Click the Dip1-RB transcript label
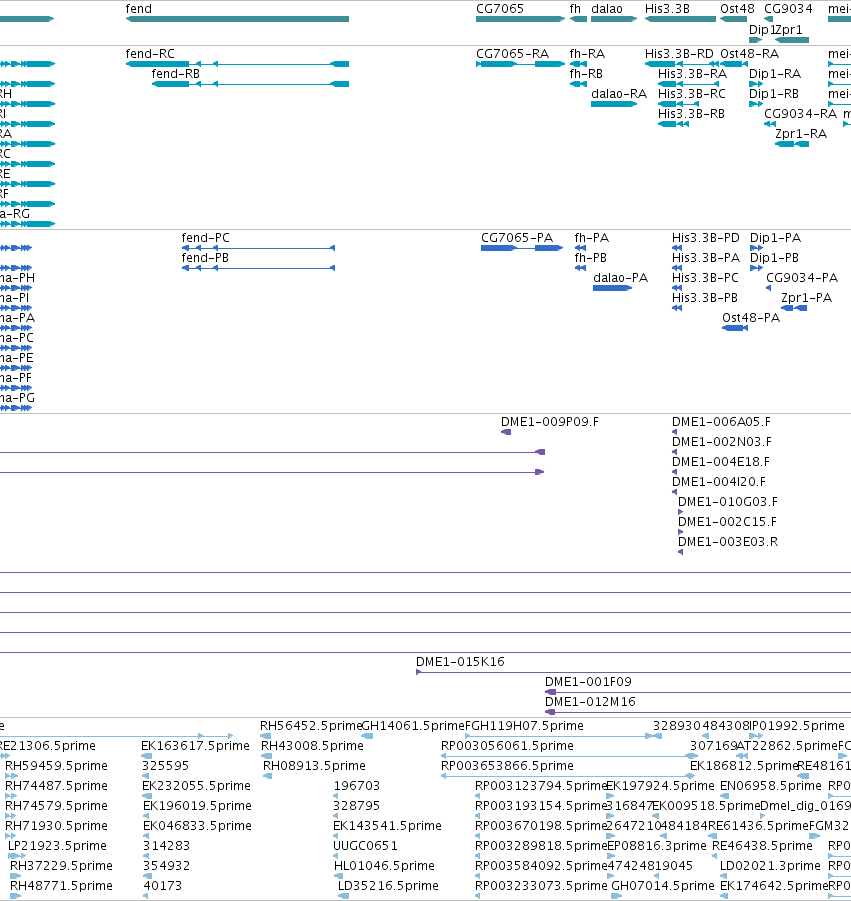The width and height of the screenshot is (851, 901). [x=774, y=94]
